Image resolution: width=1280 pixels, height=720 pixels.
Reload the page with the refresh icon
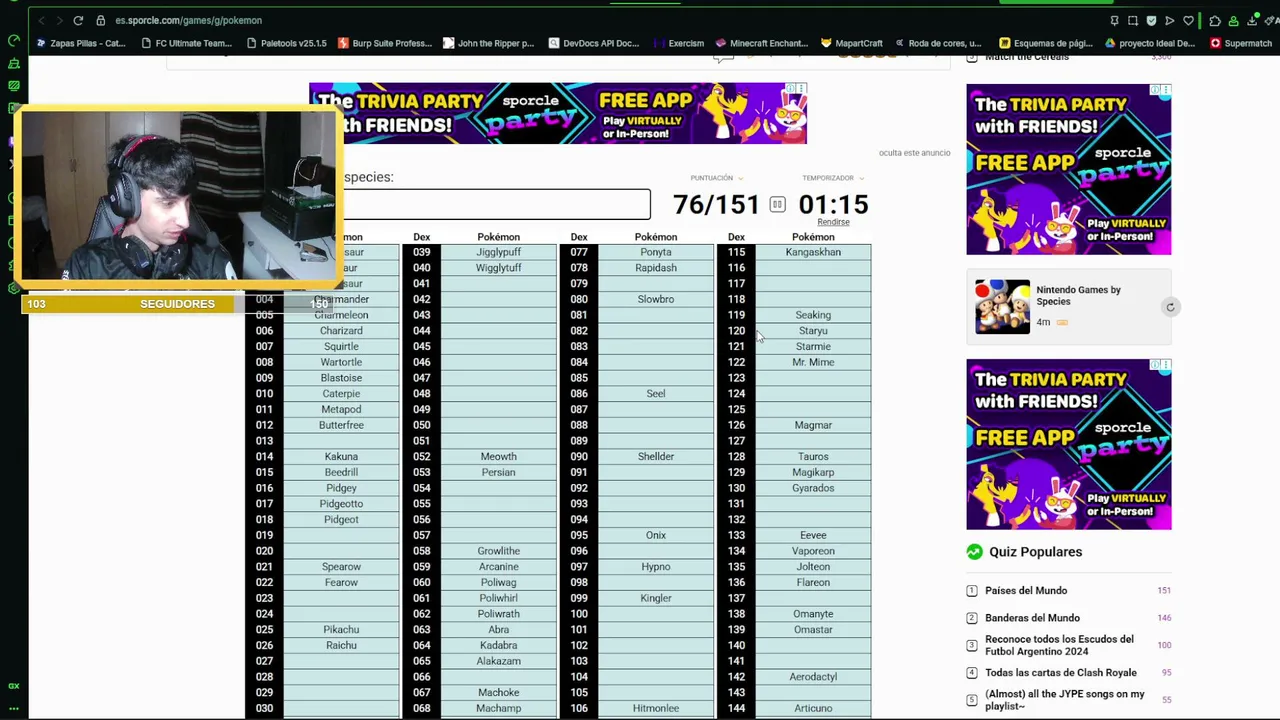coord(78,20)
